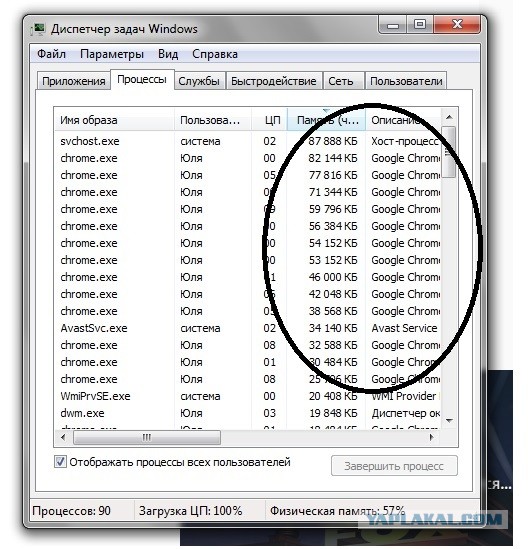Click the horizontal scrollbar thumb

click(x=147, y=437)
